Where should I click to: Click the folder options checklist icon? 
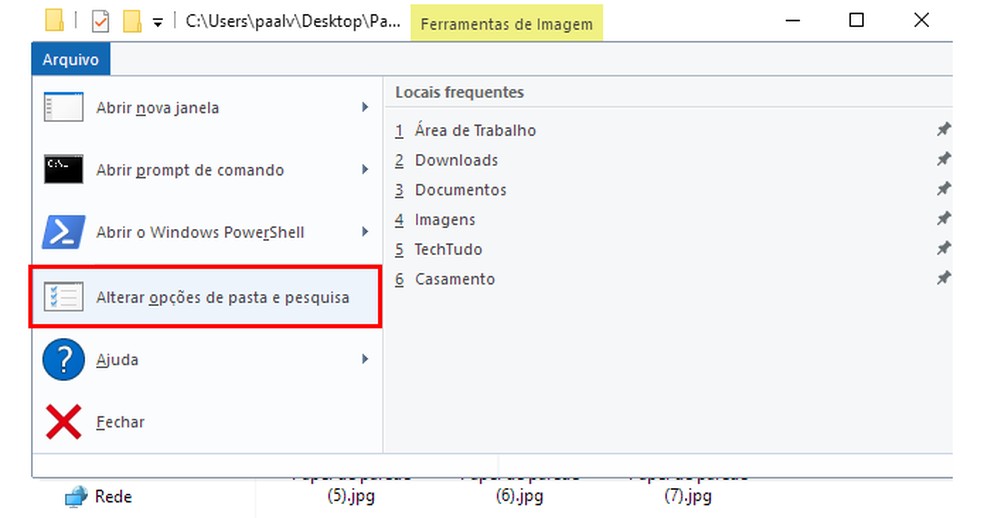pyautogui.click(x=63, y=296)
